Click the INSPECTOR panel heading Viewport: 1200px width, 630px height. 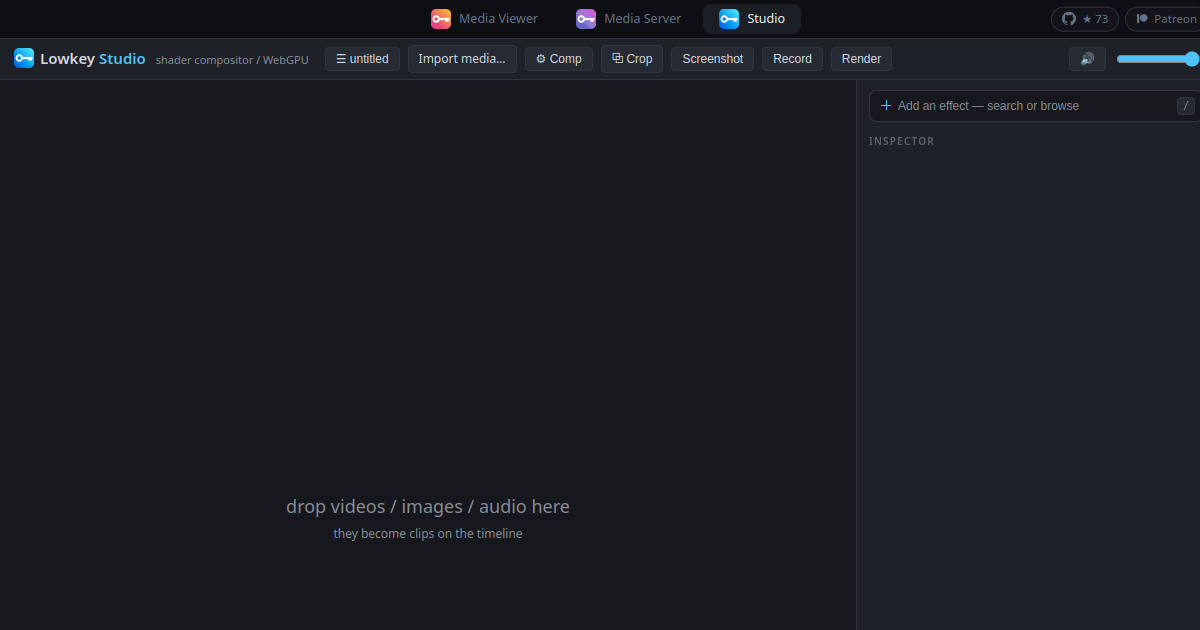coord(901,141)
